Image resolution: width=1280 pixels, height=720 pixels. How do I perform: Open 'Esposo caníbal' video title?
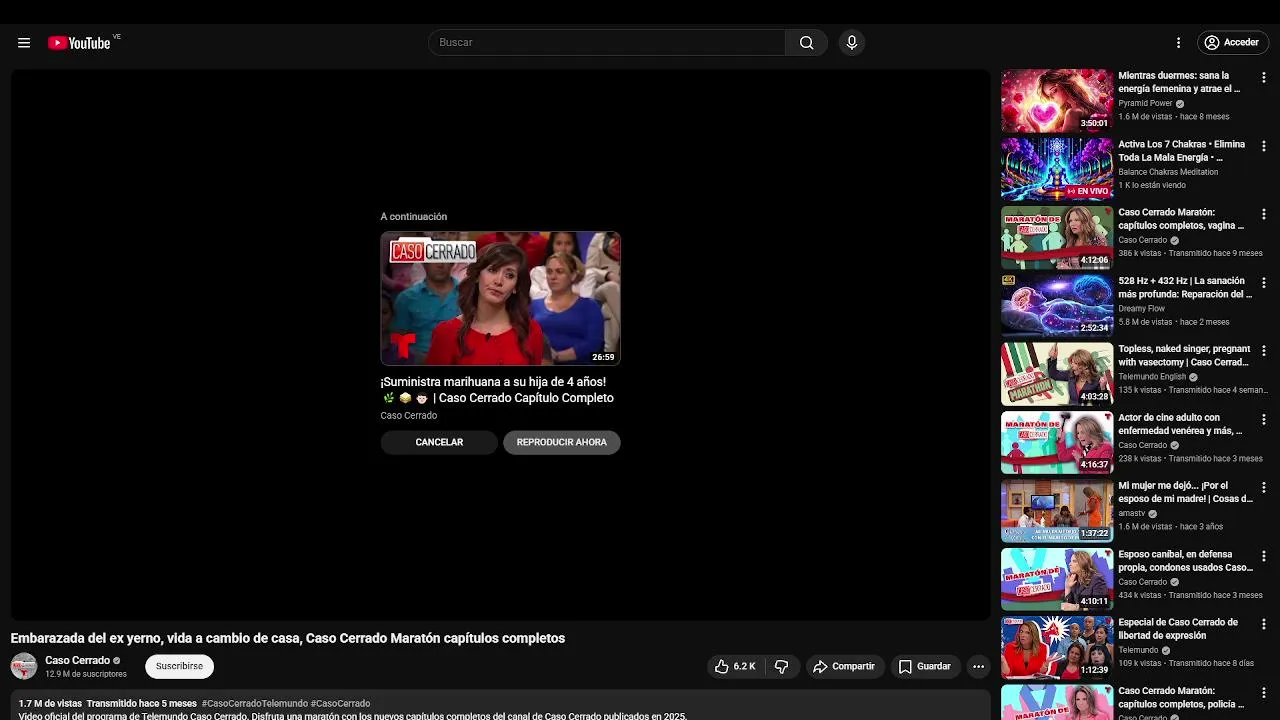[x=1185, y=561]
